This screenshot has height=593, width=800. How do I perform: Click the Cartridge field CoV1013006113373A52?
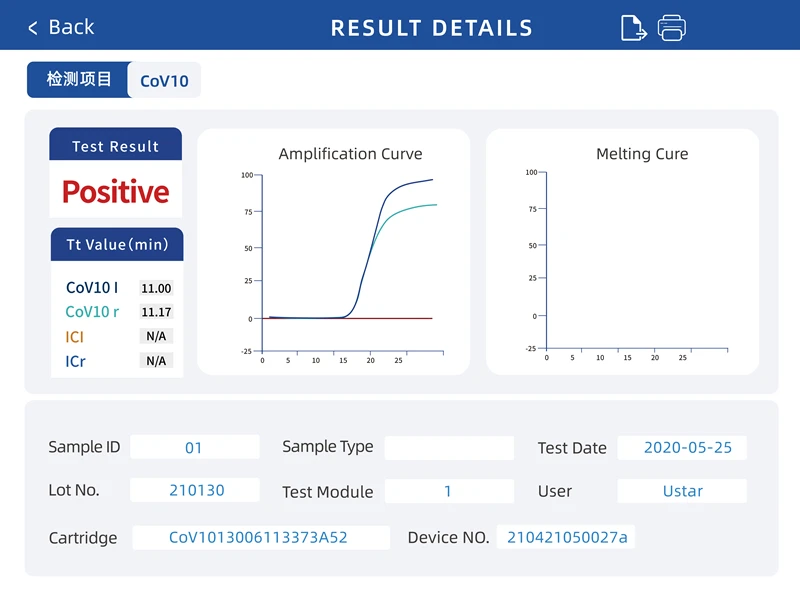click(261, 537)
